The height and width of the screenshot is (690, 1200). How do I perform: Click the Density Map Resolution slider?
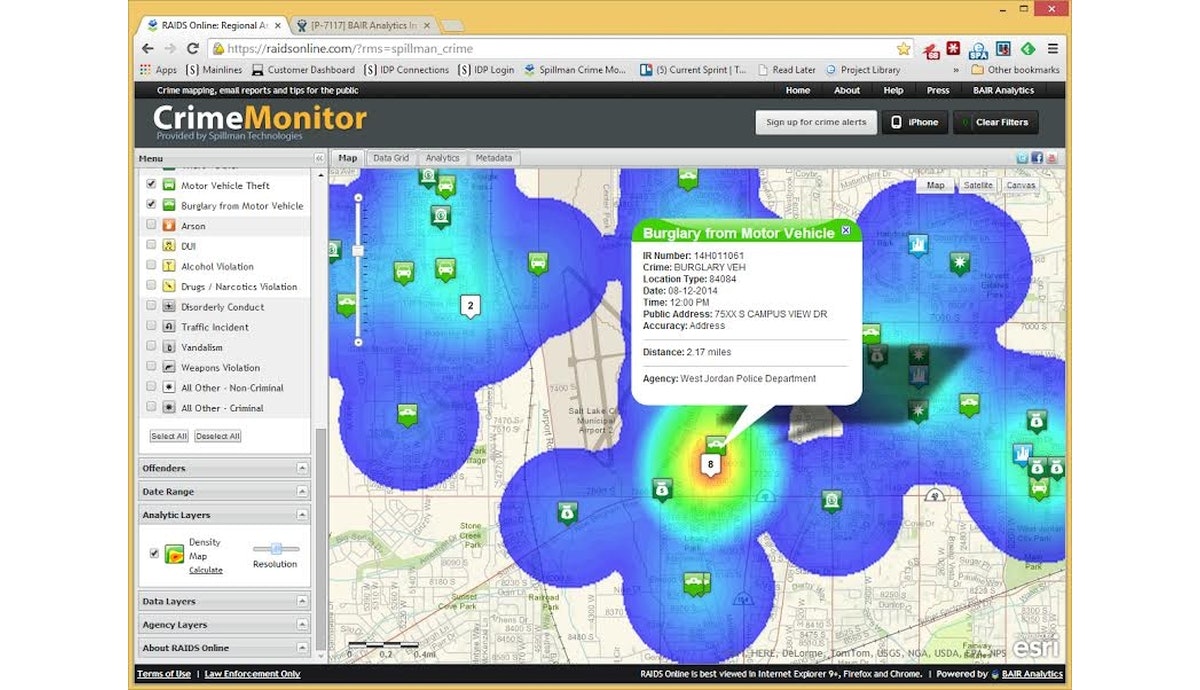click(x=276, y=548)
